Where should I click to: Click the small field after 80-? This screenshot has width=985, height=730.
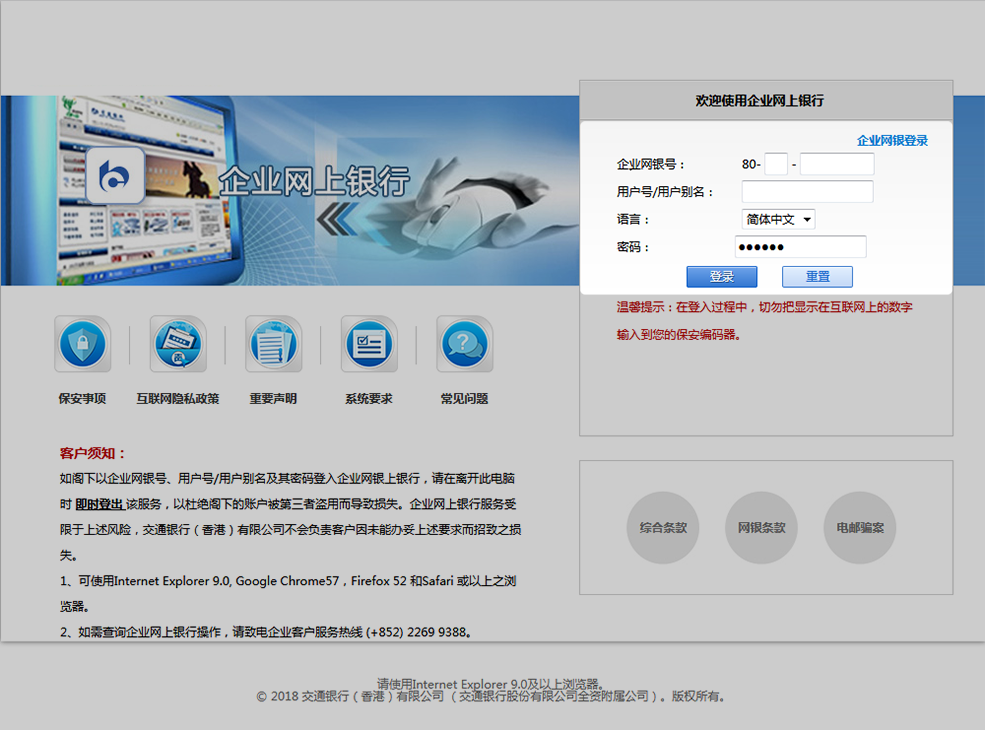[x=776, y=164]
